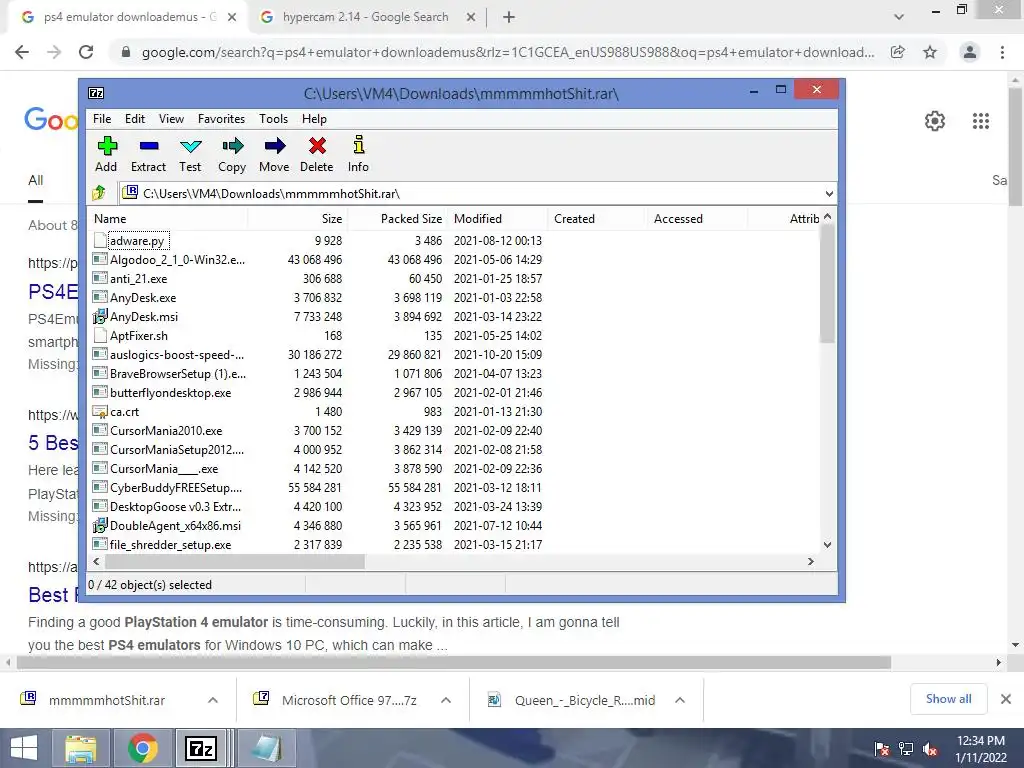Viewport: 1024px width, 768px height.
Task: Open Queen_-_Bicycle_R....mid download
Action: coord(584,700)
